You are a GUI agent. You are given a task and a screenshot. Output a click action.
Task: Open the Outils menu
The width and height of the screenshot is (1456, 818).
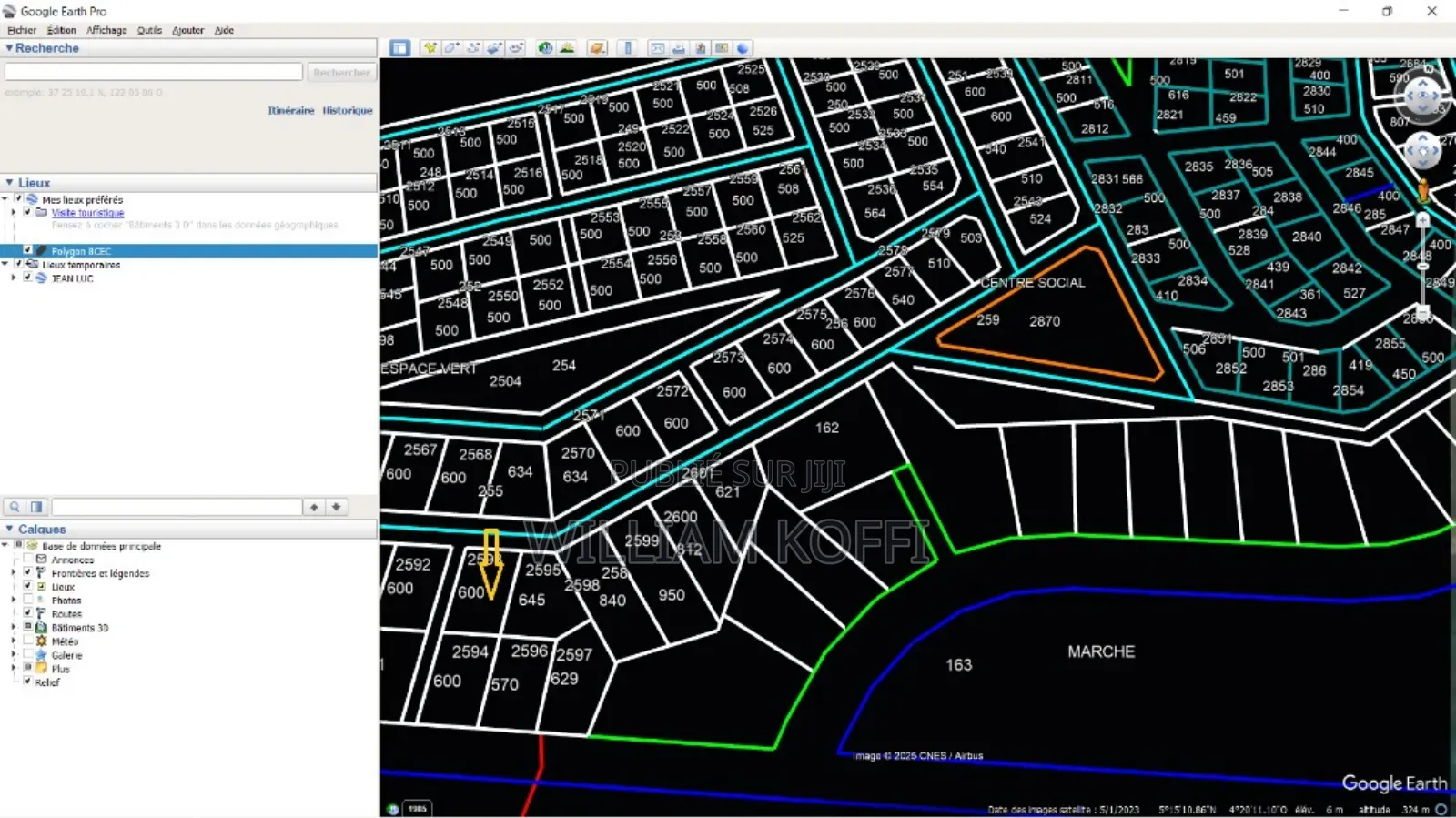[149, 30]
